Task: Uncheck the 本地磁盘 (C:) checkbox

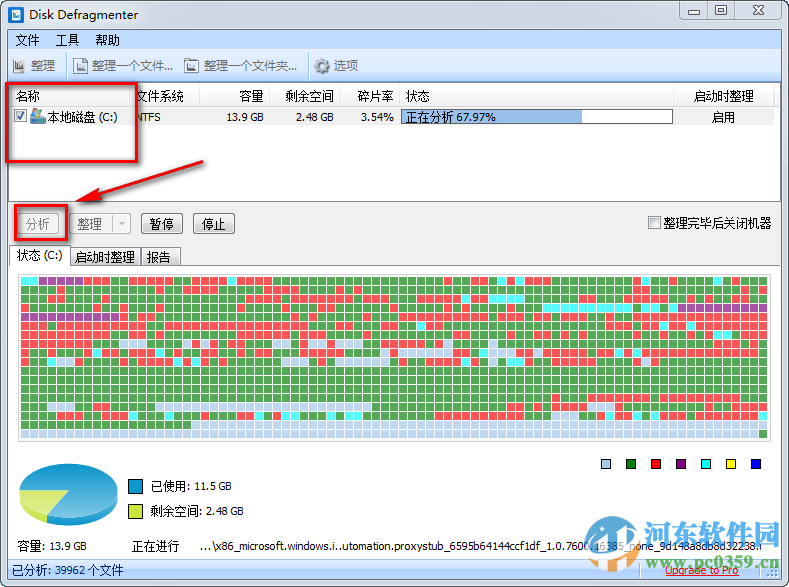Action: [x=20, y=116]
